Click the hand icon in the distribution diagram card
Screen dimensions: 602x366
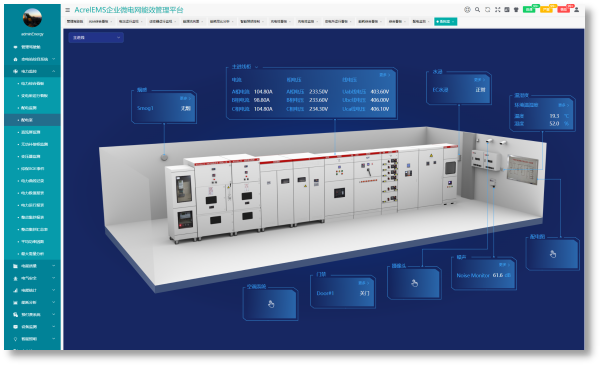click(553, 254)
